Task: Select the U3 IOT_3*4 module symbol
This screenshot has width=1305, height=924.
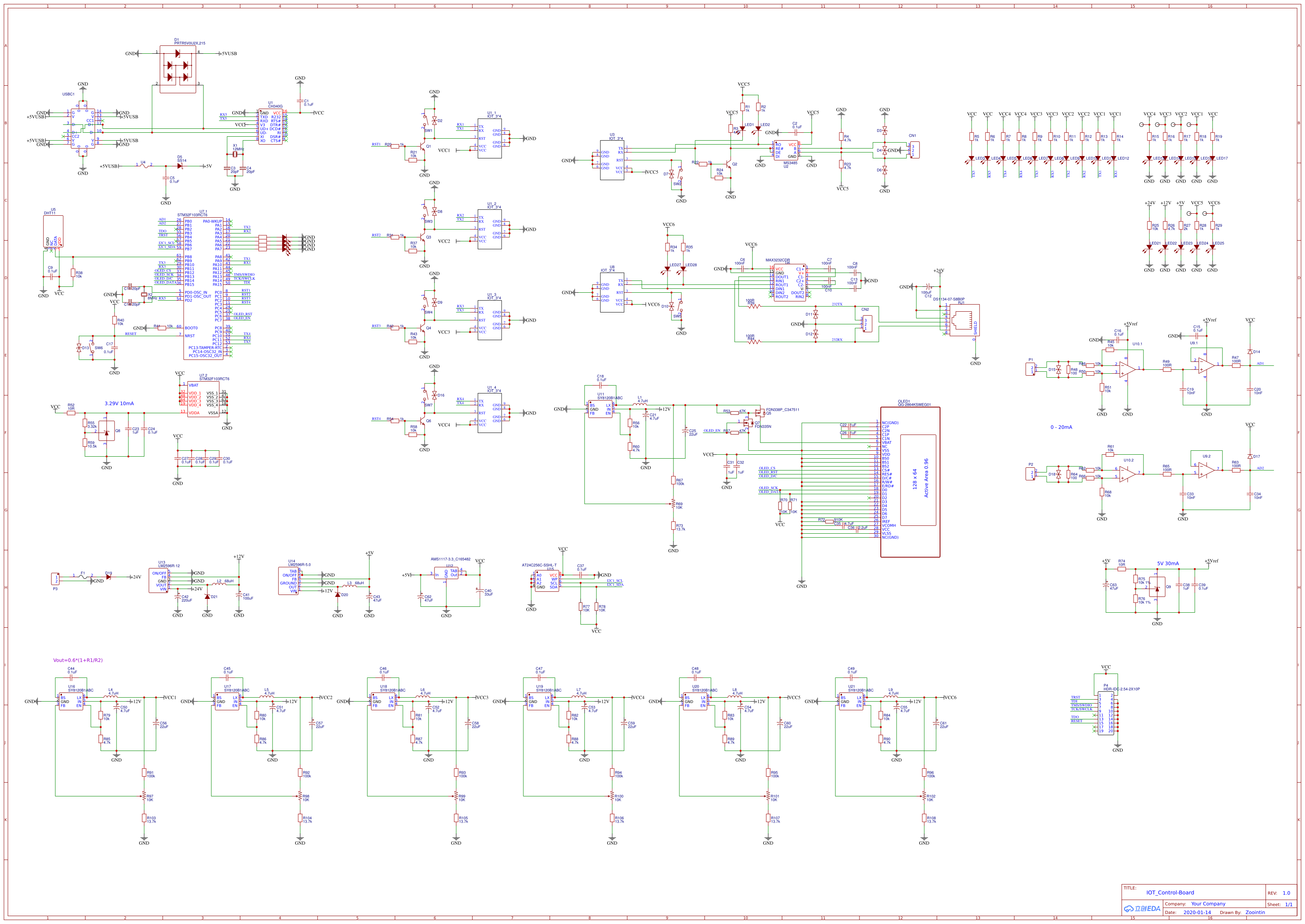Action: (x=612, y=160)
